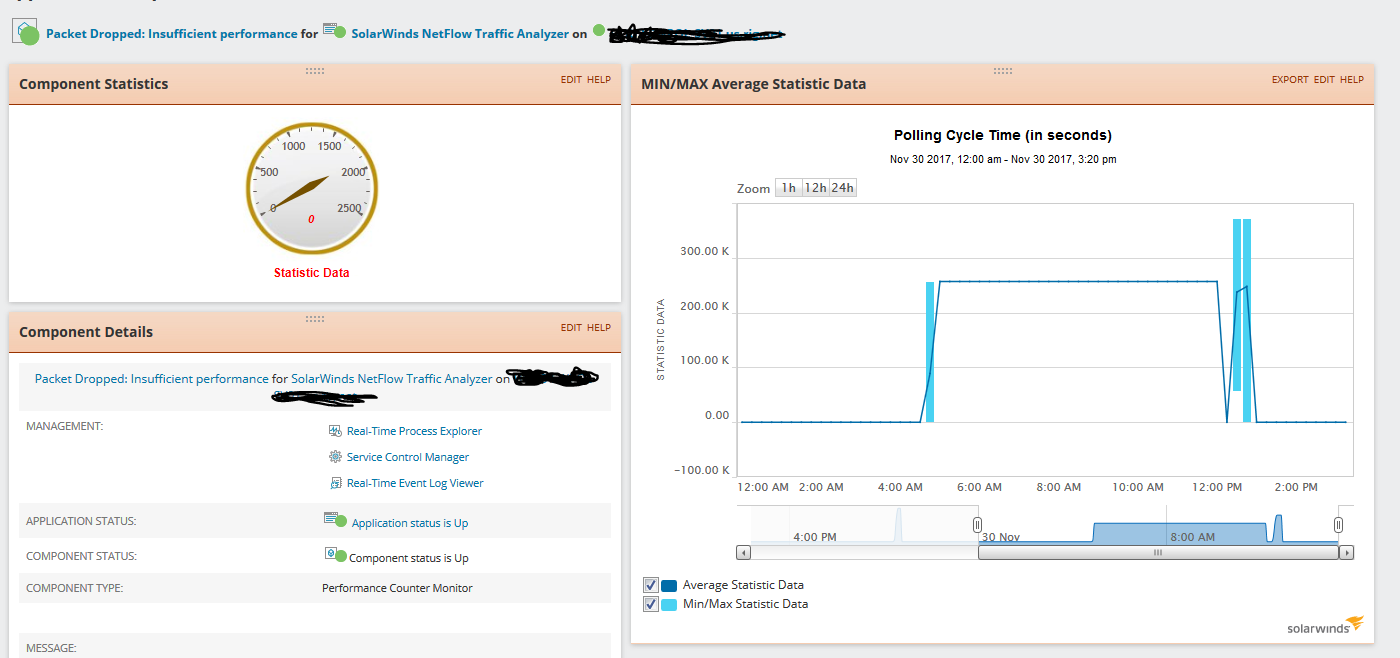Open the Real-Time Event Log Viewer link
Viewport: 1400px width, 658px height.
point(415,483)
